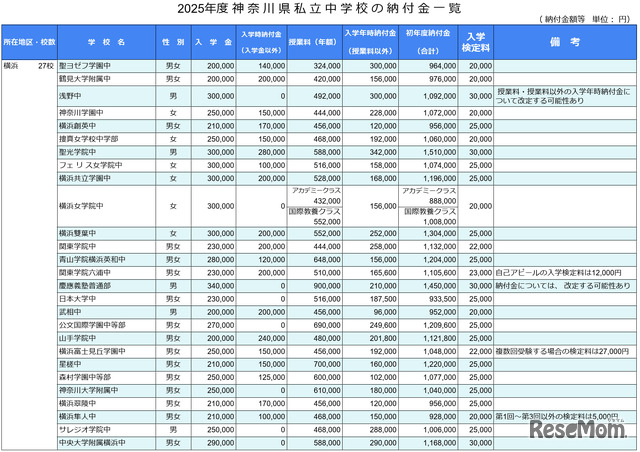
Task: Click the 入学年時納付金(授業料以外) column header
Action: point(370,42)
